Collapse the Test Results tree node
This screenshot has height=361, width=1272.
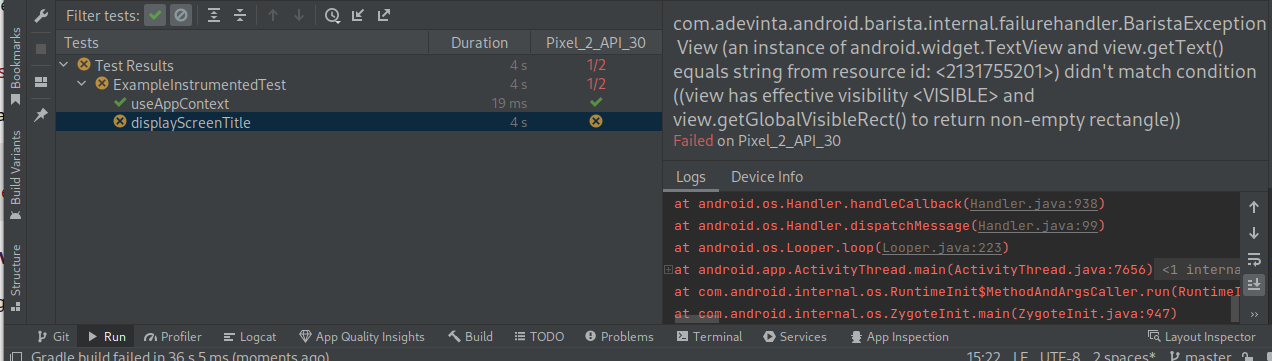point(65,65)
